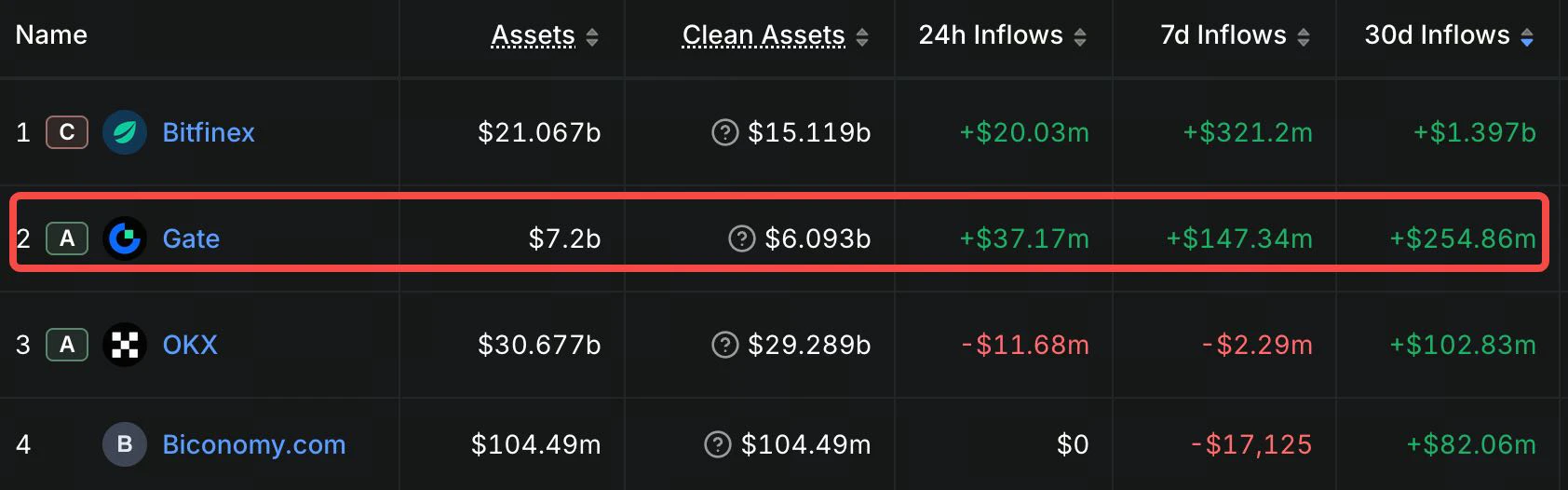Toggle the 30d Inflows sort arrows

pos(1527,36)
